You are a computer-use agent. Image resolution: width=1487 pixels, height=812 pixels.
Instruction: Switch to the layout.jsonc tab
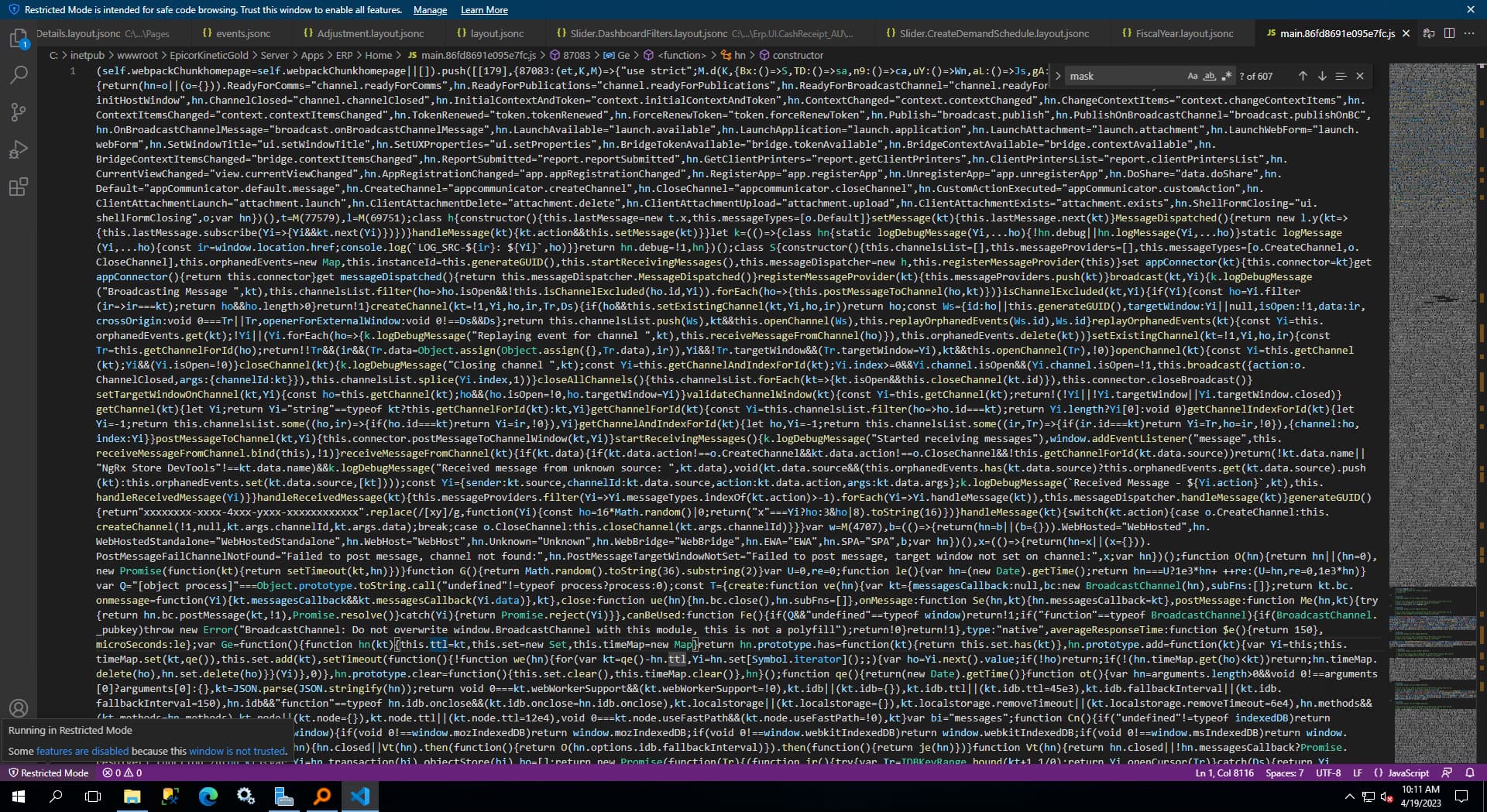click(x=490, y=33)
